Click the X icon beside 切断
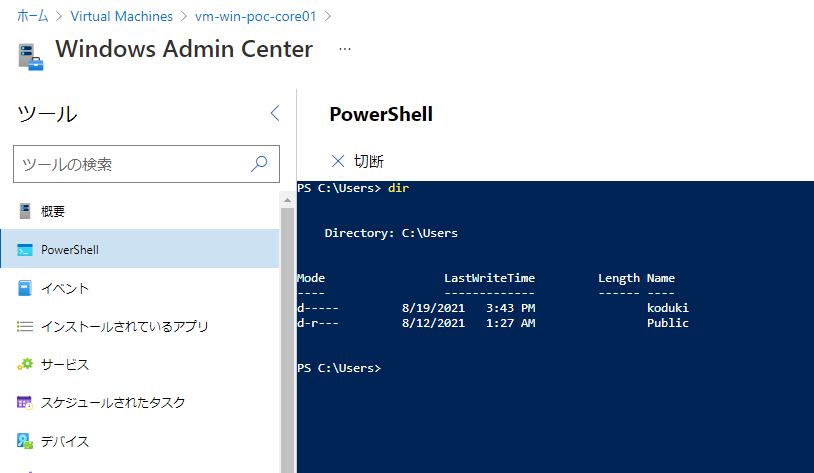Viewport: 814px width, 473px height. coord(338,161)
